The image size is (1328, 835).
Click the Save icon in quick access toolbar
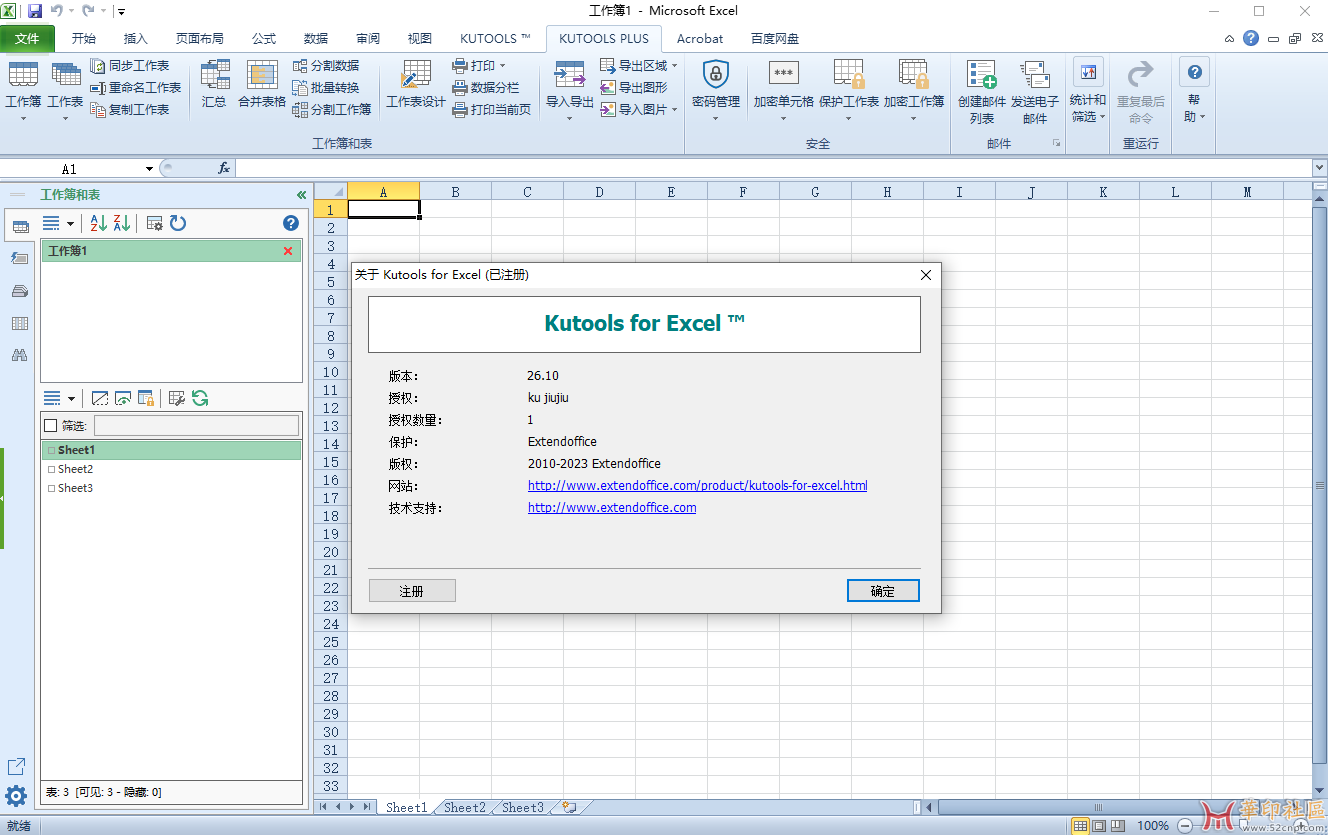[x=35, y=11]
